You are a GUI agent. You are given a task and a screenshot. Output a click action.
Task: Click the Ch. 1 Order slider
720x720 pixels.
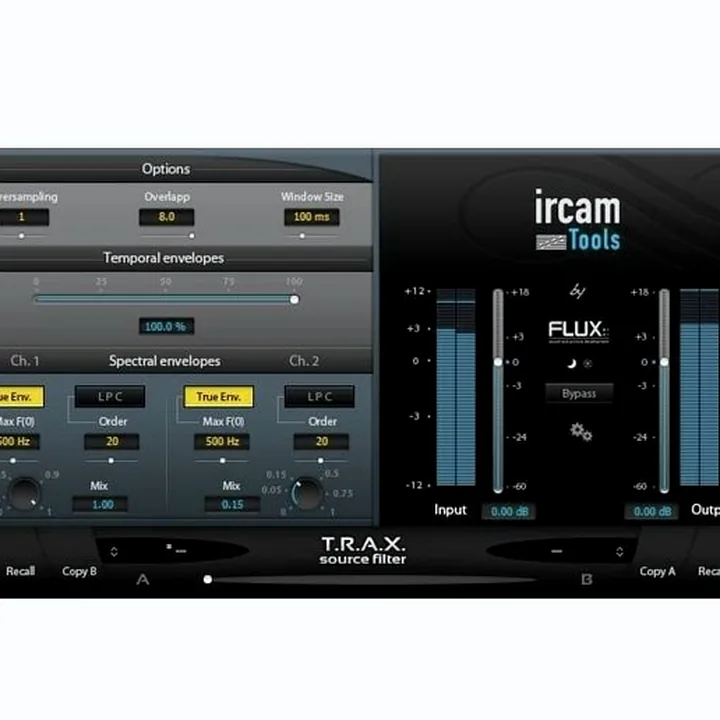click(x=111, y=461)
